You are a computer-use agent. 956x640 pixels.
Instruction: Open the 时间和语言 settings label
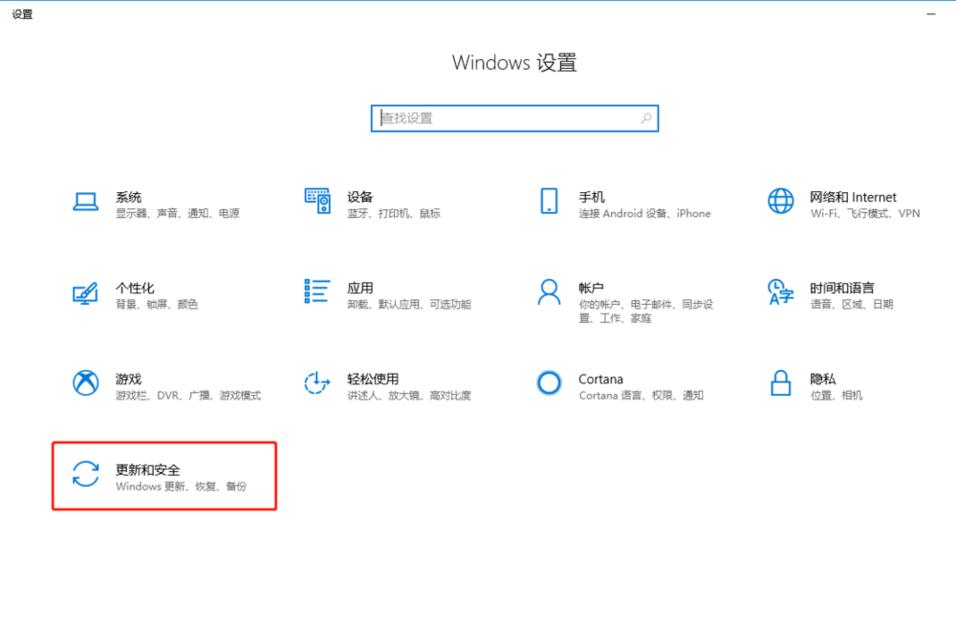point(842,288)
